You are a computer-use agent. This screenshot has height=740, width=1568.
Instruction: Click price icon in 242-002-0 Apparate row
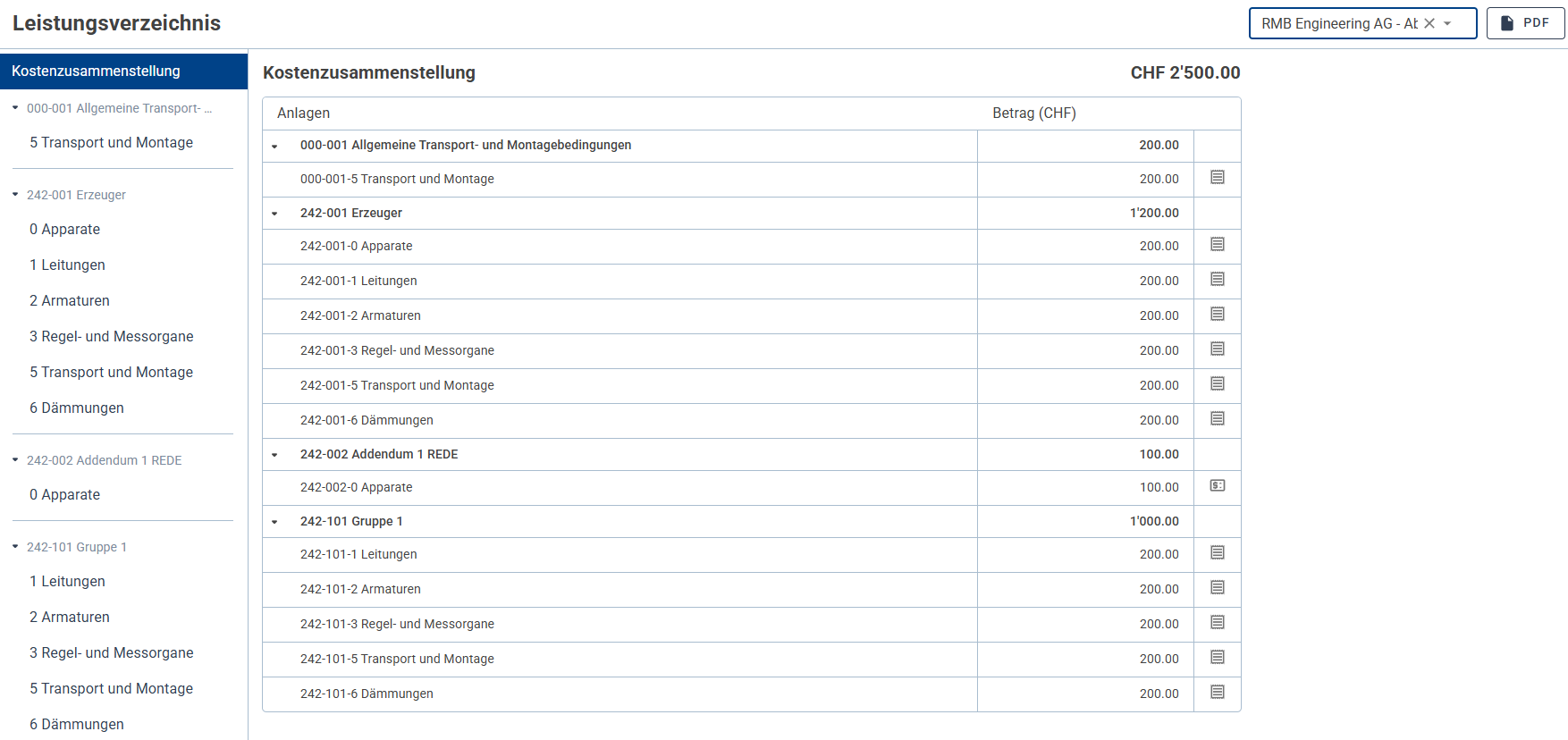[1217, 485]
